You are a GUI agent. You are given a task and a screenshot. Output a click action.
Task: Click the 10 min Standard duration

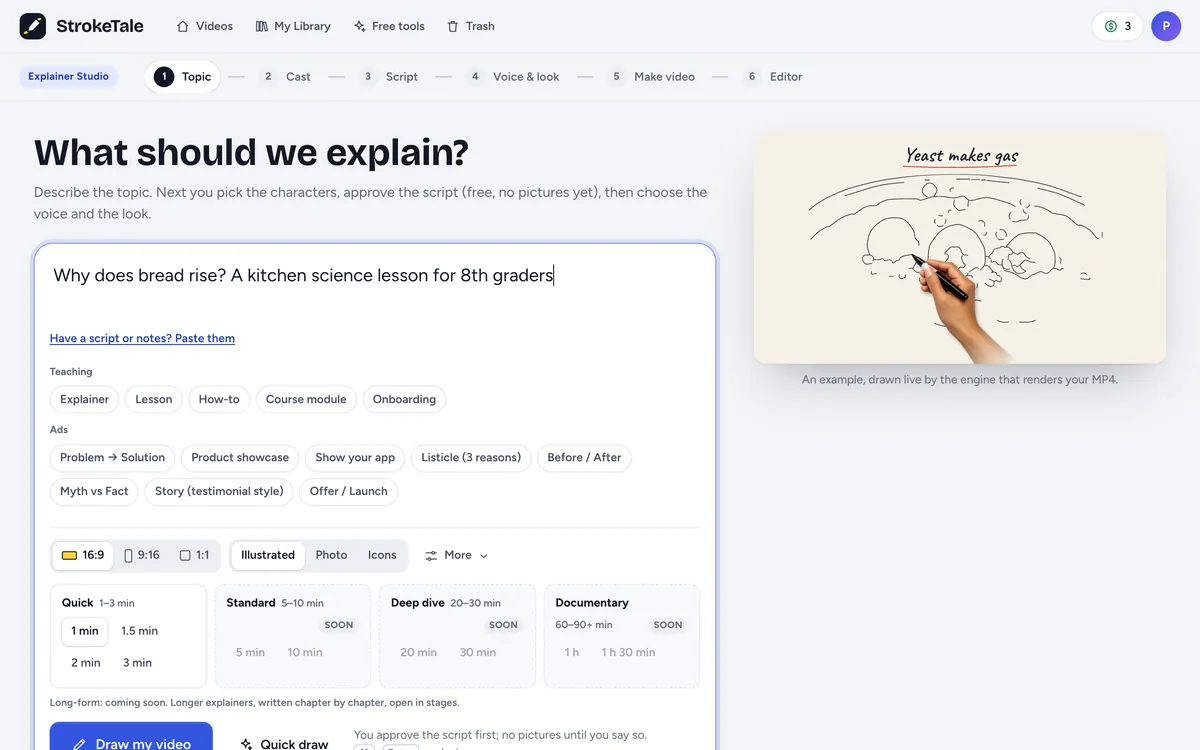pyautogui.click(x=305, y=652)
